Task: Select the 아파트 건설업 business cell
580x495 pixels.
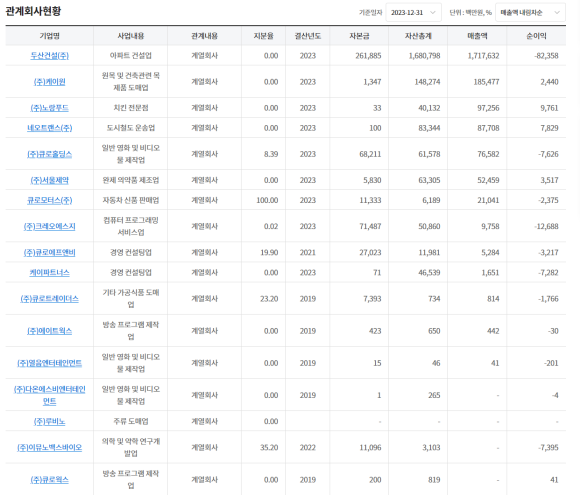Action: pyautogui.click(x=131, y=55)
